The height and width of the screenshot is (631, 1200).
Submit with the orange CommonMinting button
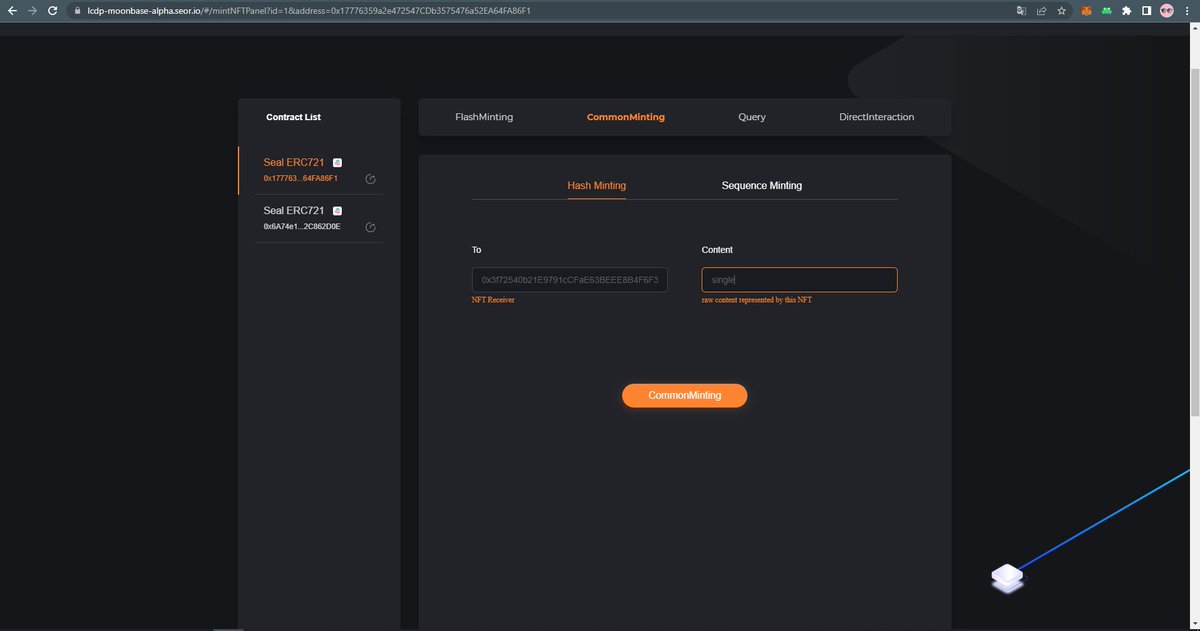[x=685, y=396]
